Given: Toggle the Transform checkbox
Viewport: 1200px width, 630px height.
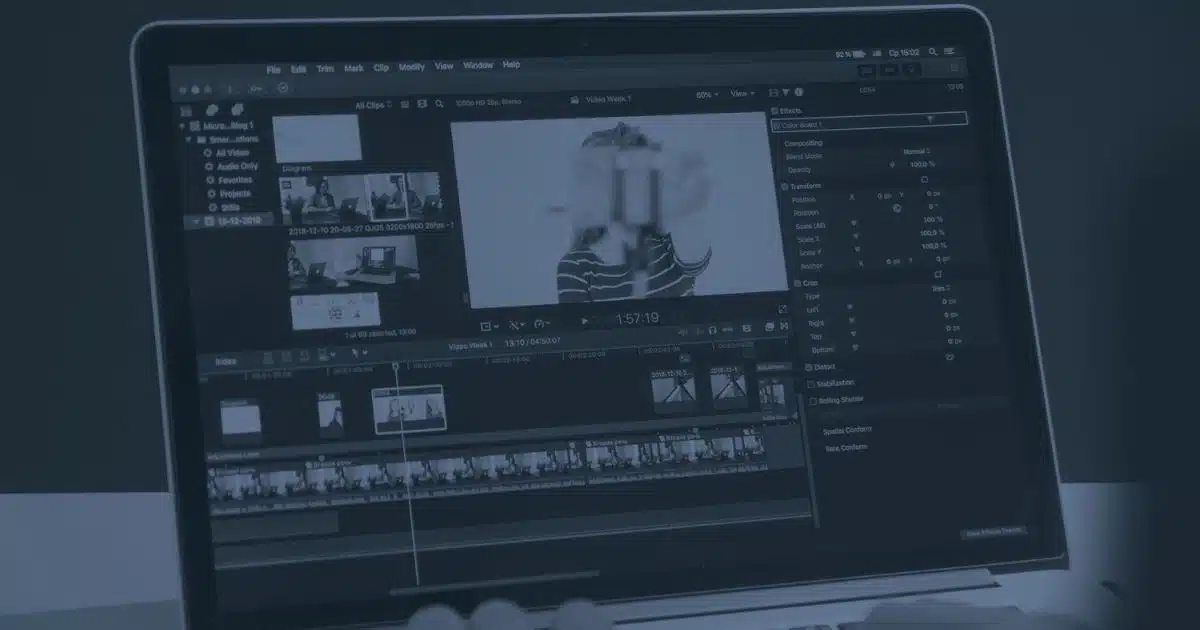Looking at the screenshot, I should point(785,187).
